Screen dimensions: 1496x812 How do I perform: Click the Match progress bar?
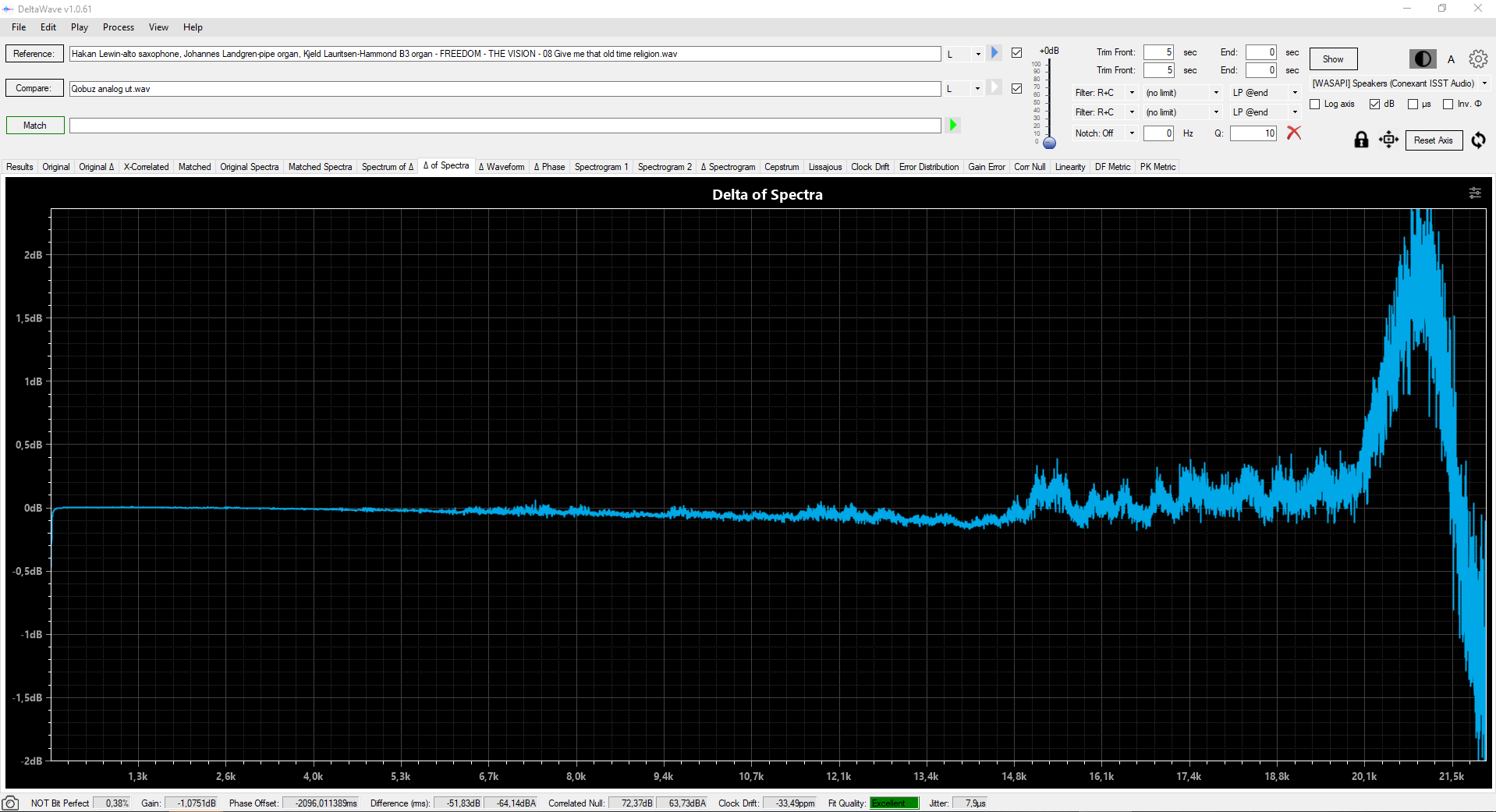(505, 125)
